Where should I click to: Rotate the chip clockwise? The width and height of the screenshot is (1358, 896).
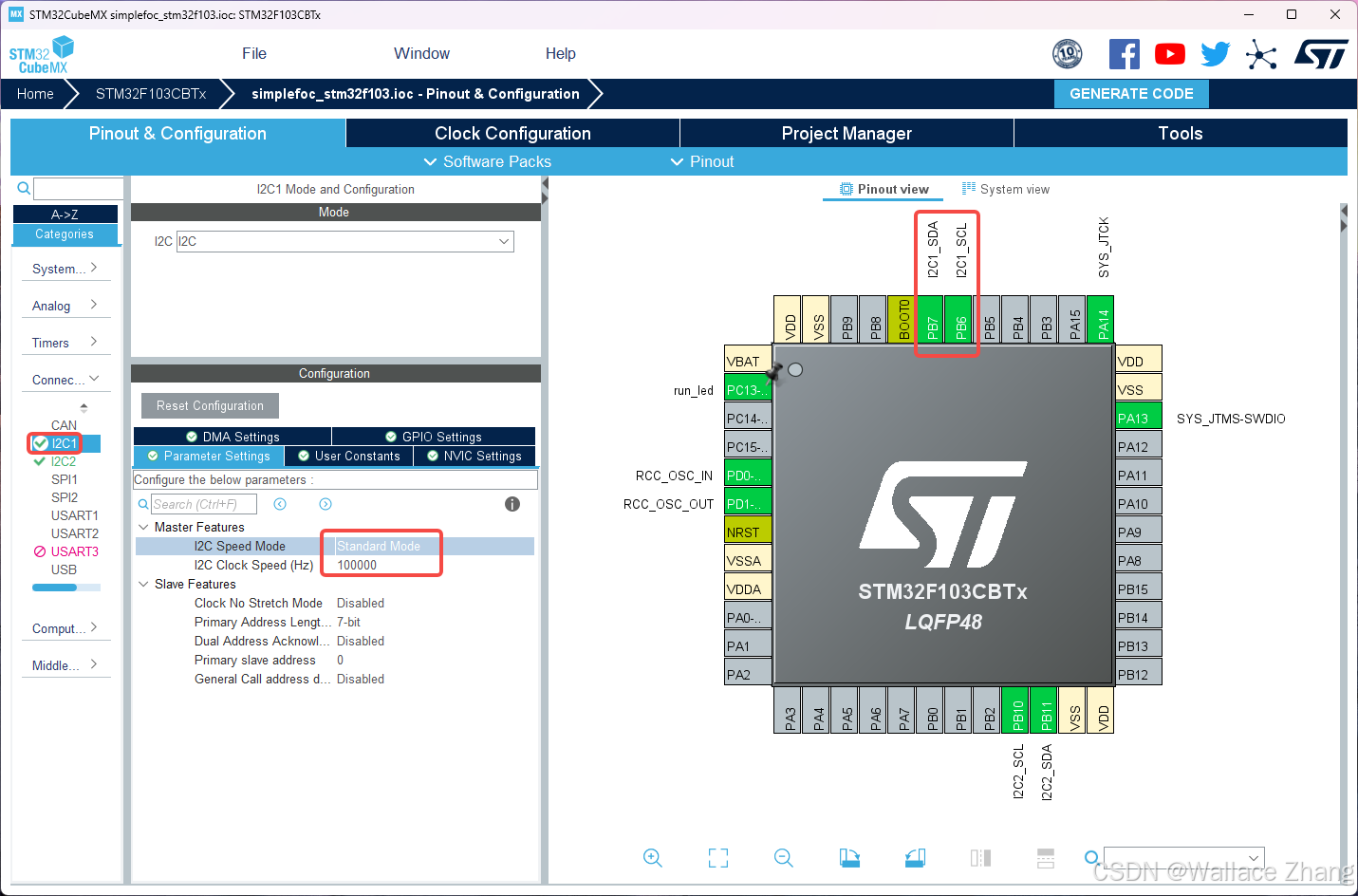coord(849,857)
